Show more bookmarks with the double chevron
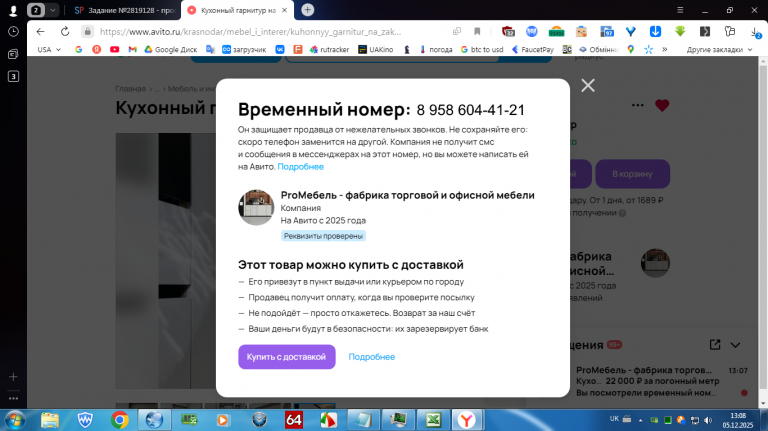 pyautogui.click(x=665, y=49)
